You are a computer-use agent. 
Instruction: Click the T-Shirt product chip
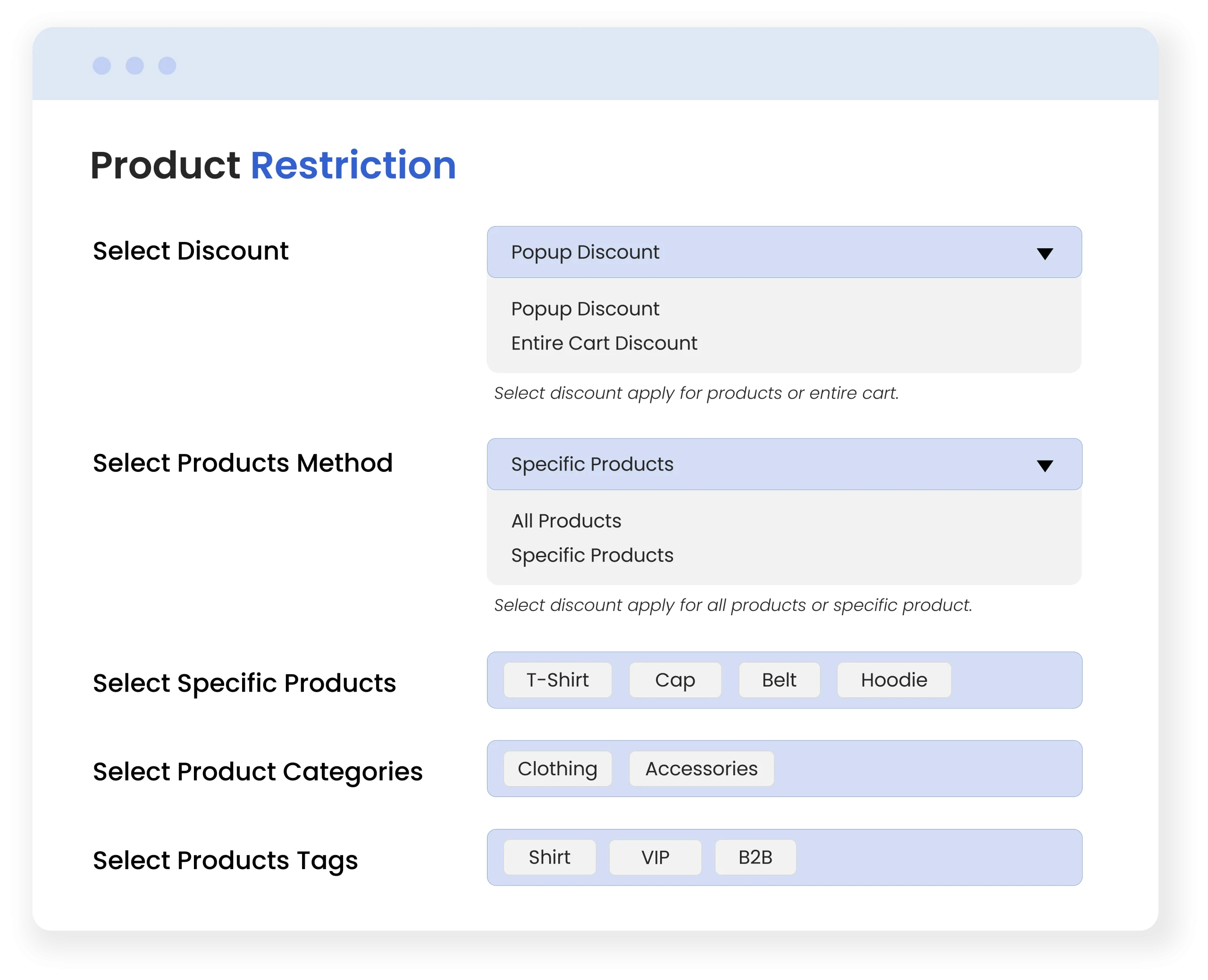pos(557,680)
